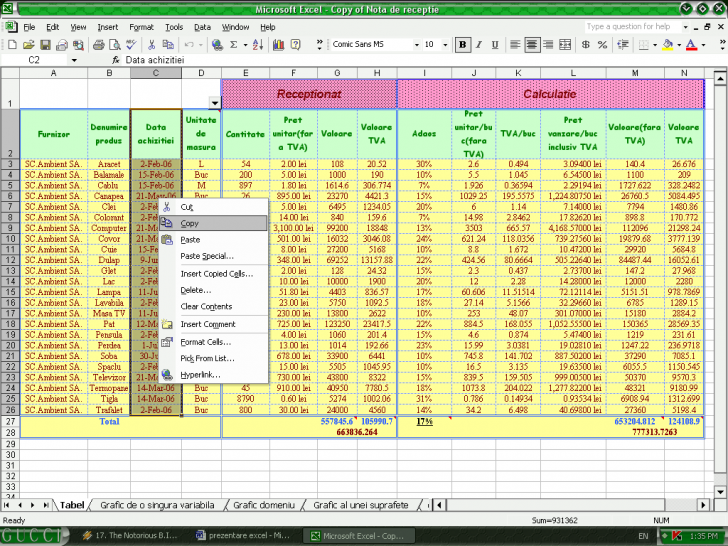Expand the Name Box dropdown arrow
Viewport: 728px width, 546px height.
(x=74, y=60)
